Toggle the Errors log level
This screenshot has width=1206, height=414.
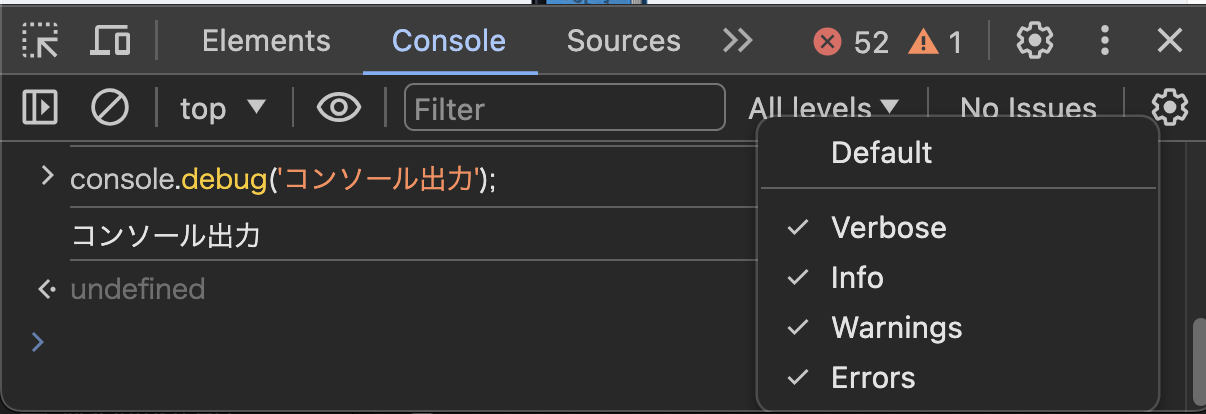pos(873,378)
